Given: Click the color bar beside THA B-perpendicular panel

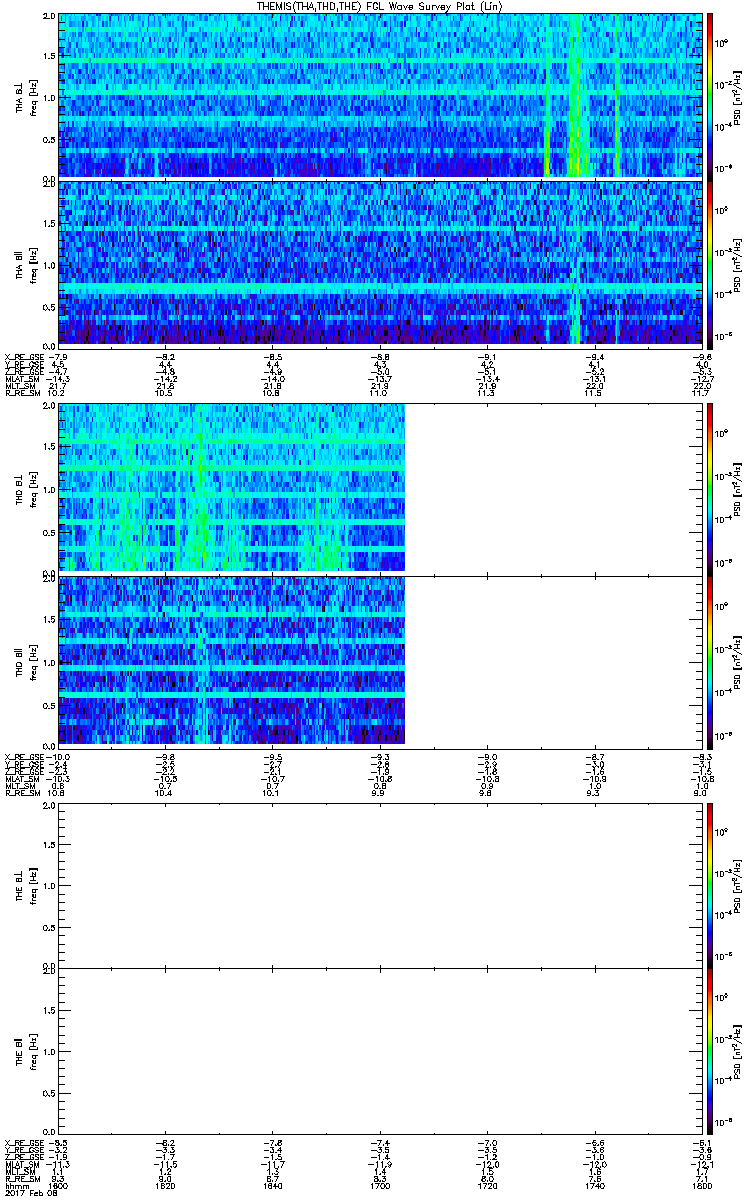Looking at the screenshot, I should click(x=711, y=95).
